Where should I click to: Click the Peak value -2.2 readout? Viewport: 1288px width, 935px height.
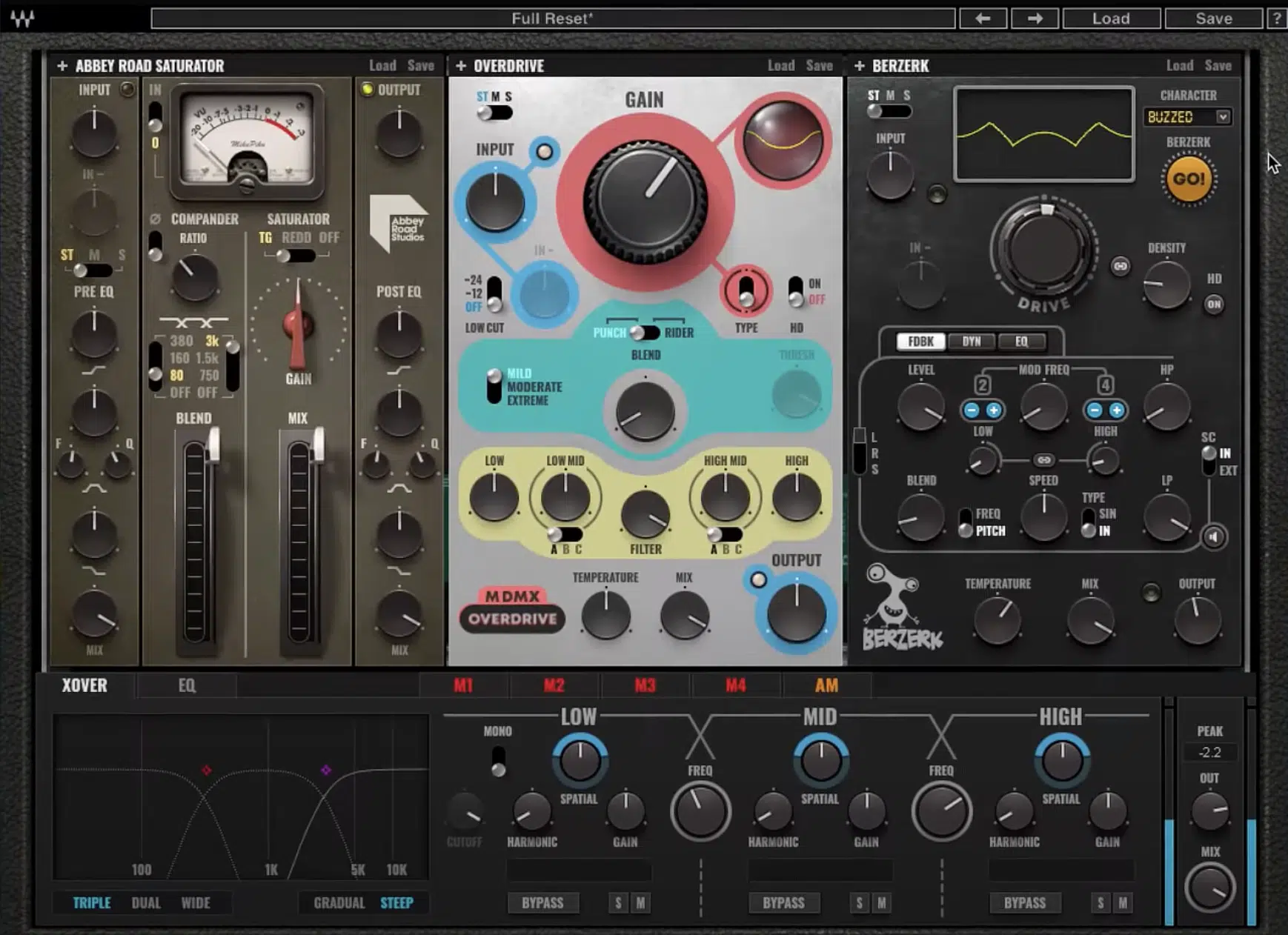pos(1209,752)
